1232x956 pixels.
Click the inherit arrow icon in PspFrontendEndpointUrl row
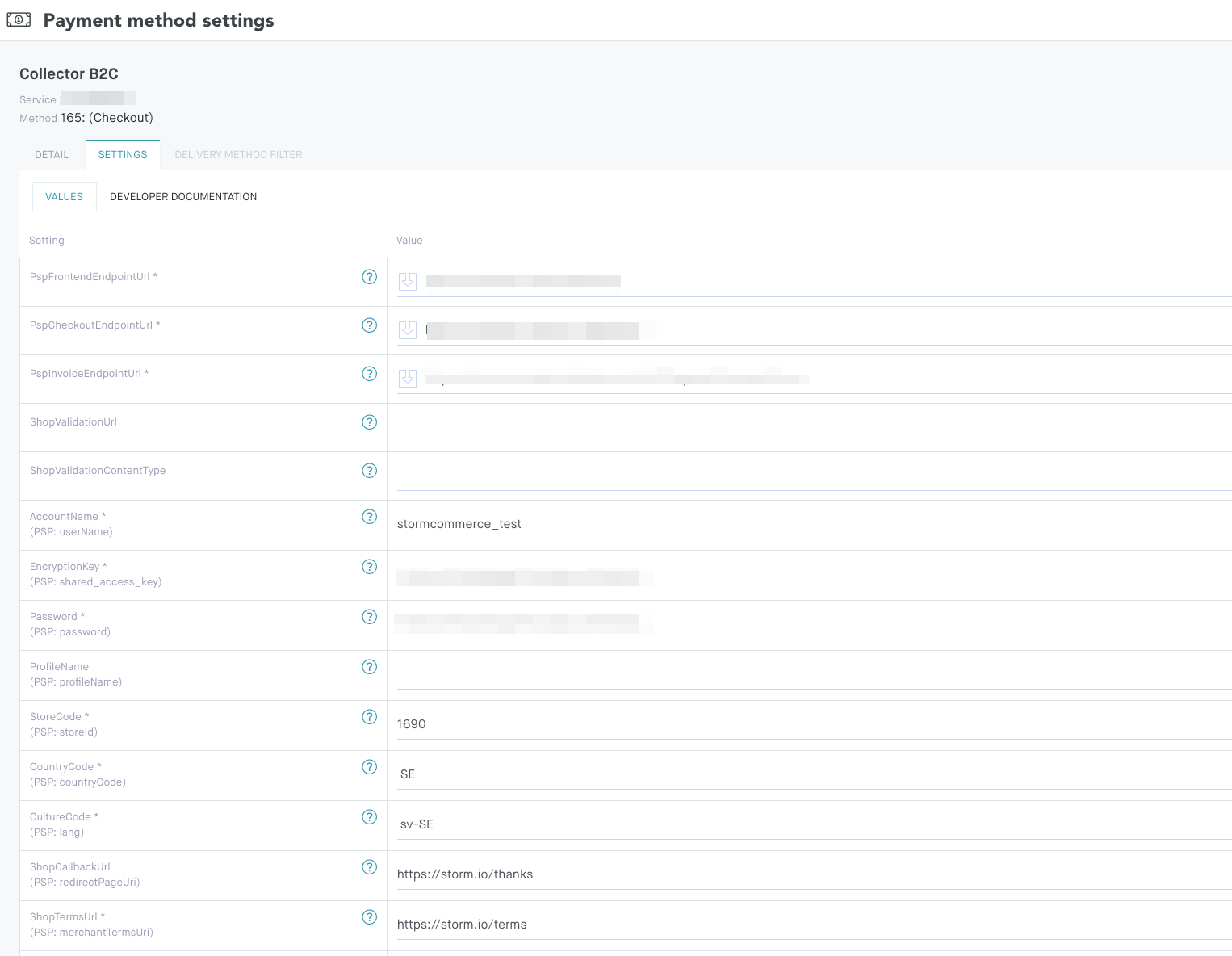tap(408, 281)
